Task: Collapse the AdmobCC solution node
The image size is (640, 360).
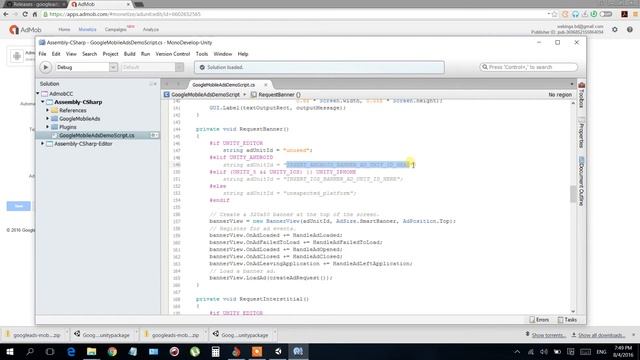Action: pyautogui.click(x=38, y=93)
